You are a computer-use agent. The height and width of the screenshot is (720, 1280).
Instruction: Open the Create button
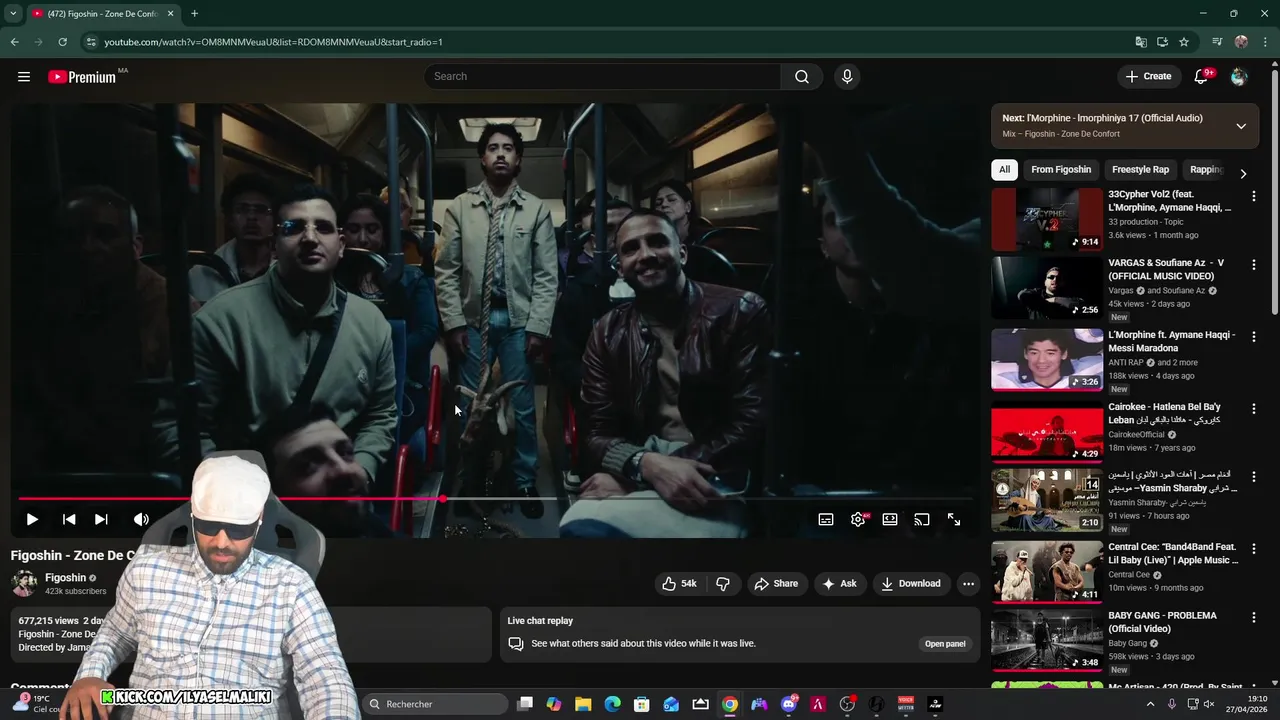click(x=1148, y=77)
